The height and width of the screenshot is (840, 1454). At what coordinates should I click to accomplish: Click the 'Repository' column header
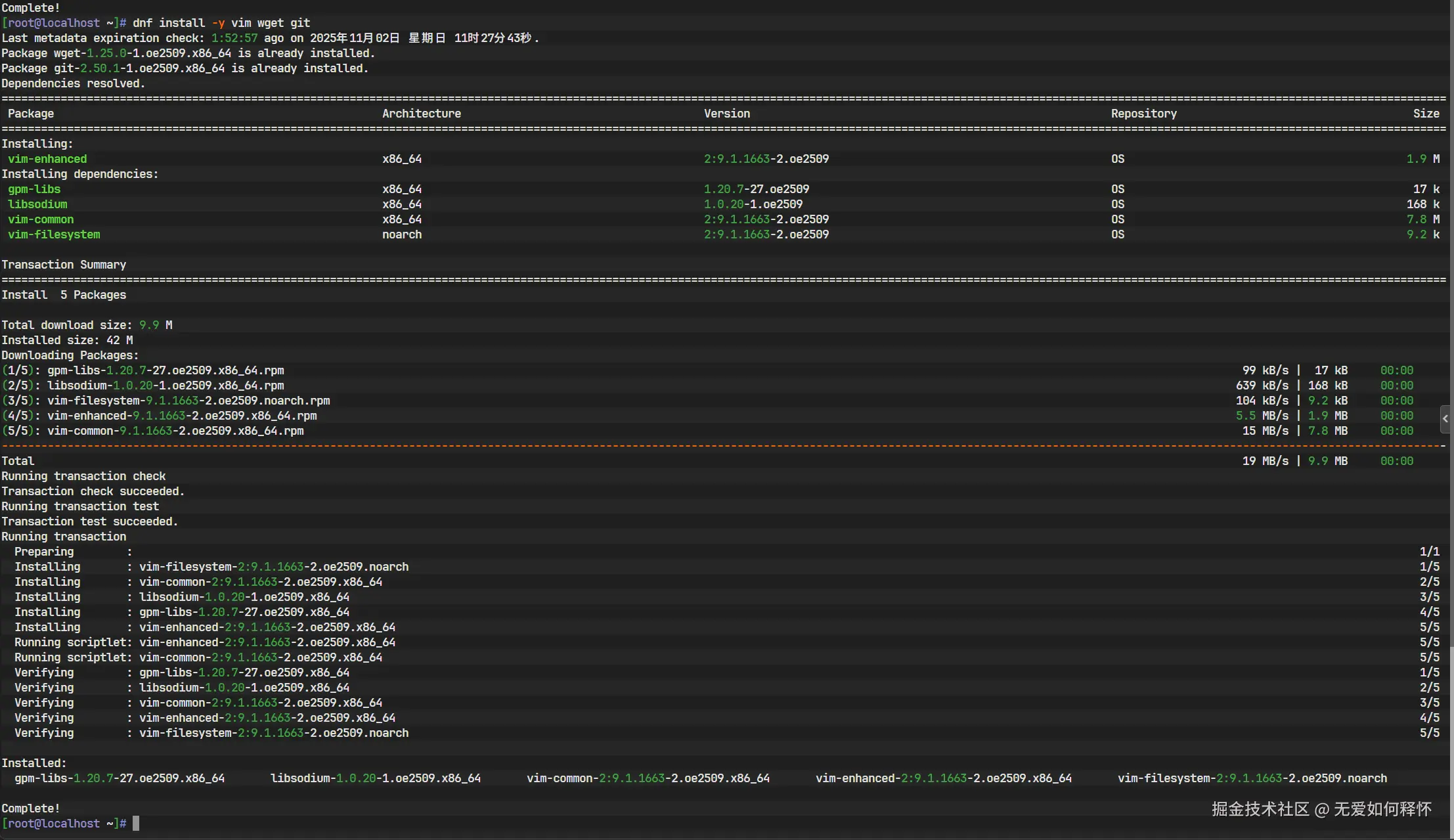tap(1143, 114)
